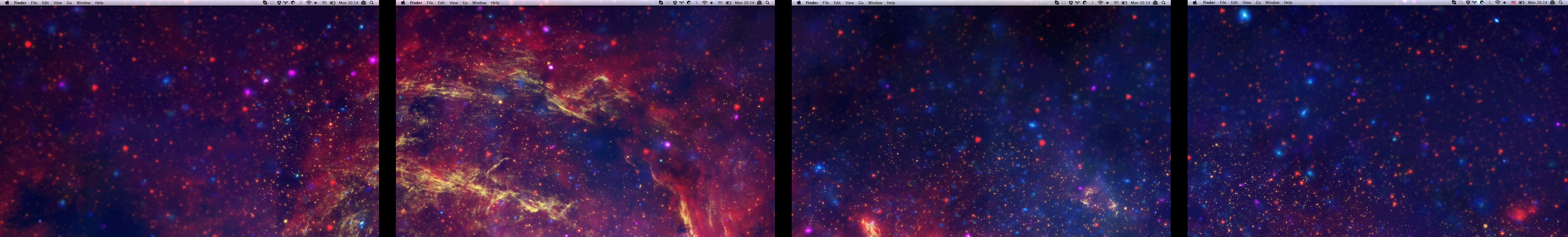Open volume control on the third desktop

coord(1108,3)
